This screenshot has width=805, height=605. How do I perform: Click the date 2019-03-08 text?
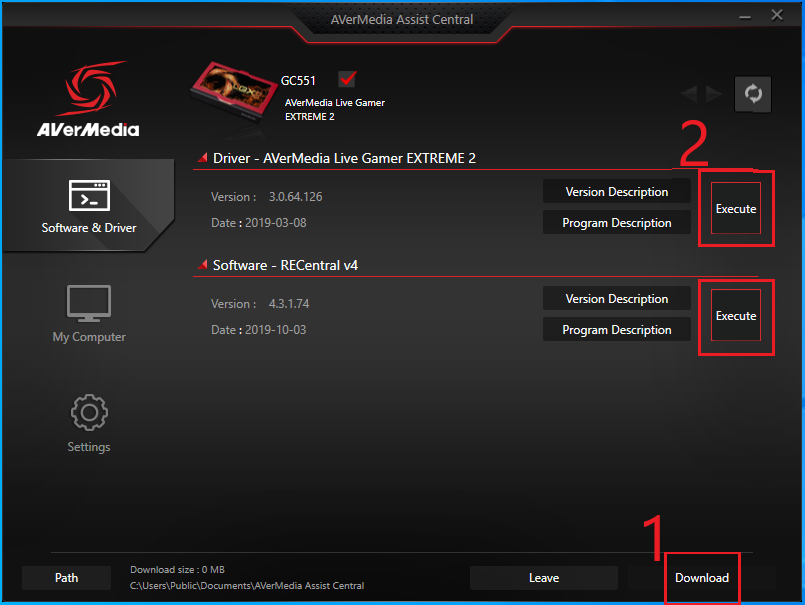coord(276,223)
